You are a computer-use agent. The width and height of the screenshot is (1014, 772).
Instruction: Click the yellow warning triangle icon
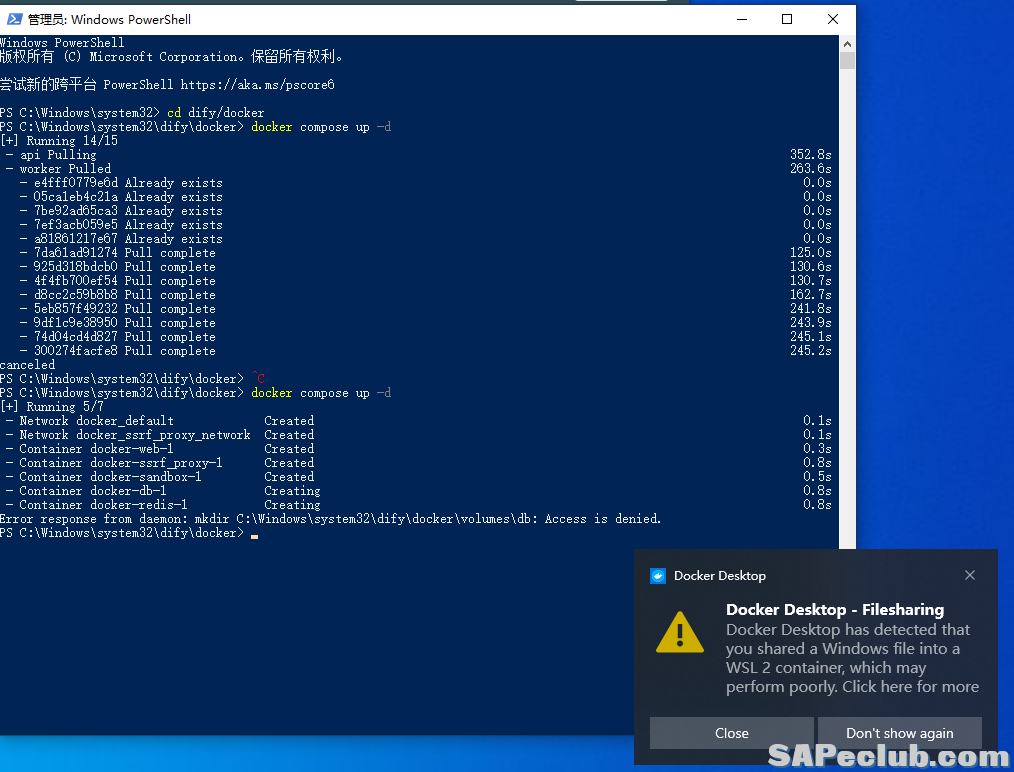(680, 632)
